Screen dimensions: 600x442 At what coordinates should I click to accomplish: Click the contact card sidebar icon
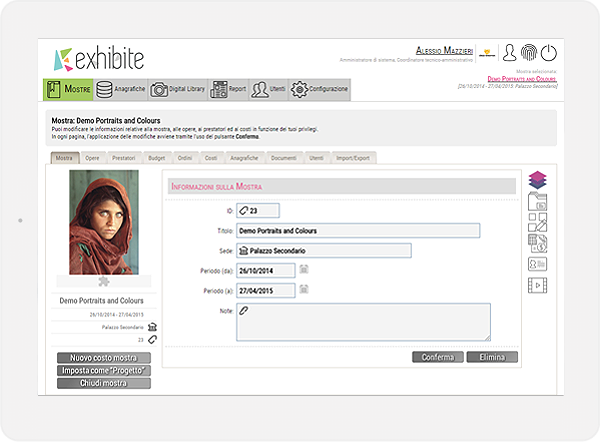click(538, 264)
